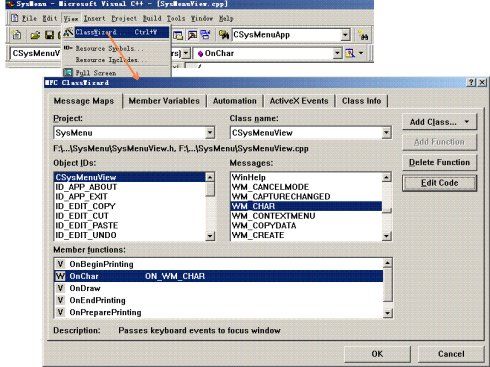490x367 pixels.
Task: Select WM_CAPTURECHANGED in Messages list
Action: pos(306,197)
